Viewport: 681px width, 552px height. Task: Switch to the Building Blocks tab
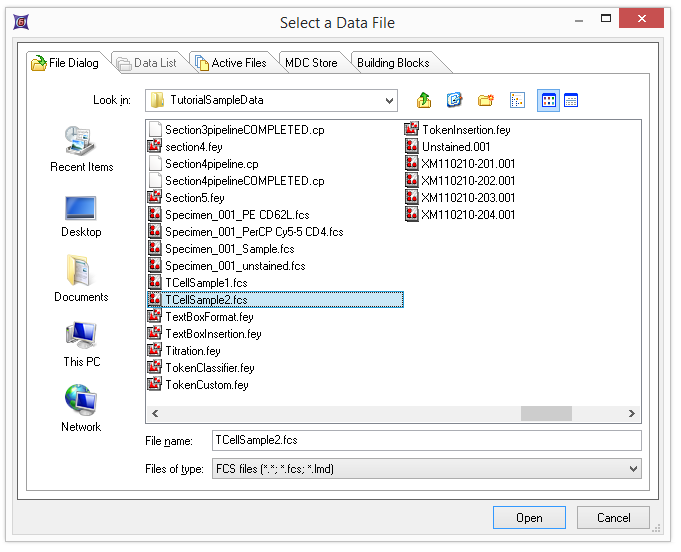click(x=393, y=63)
